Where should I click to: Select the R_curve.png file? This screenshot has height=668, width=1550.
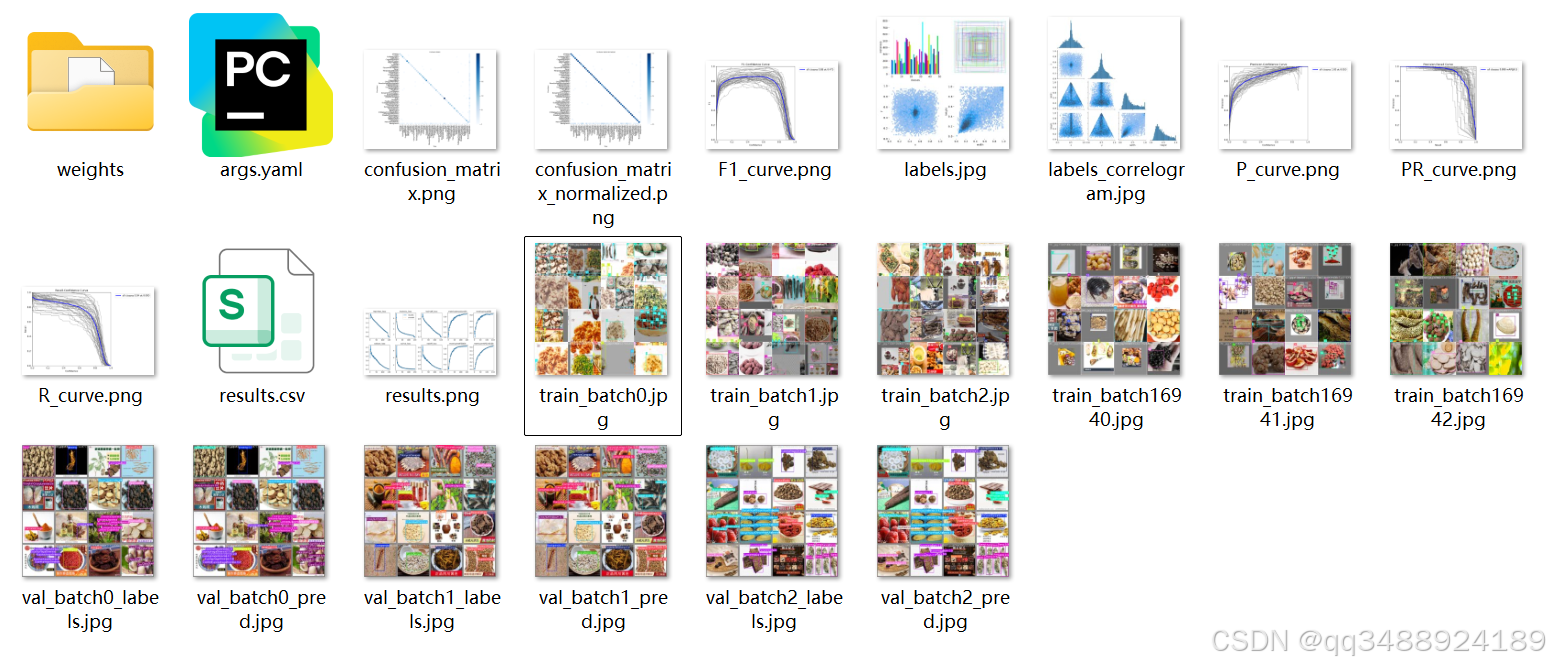[x=90, y=331]
